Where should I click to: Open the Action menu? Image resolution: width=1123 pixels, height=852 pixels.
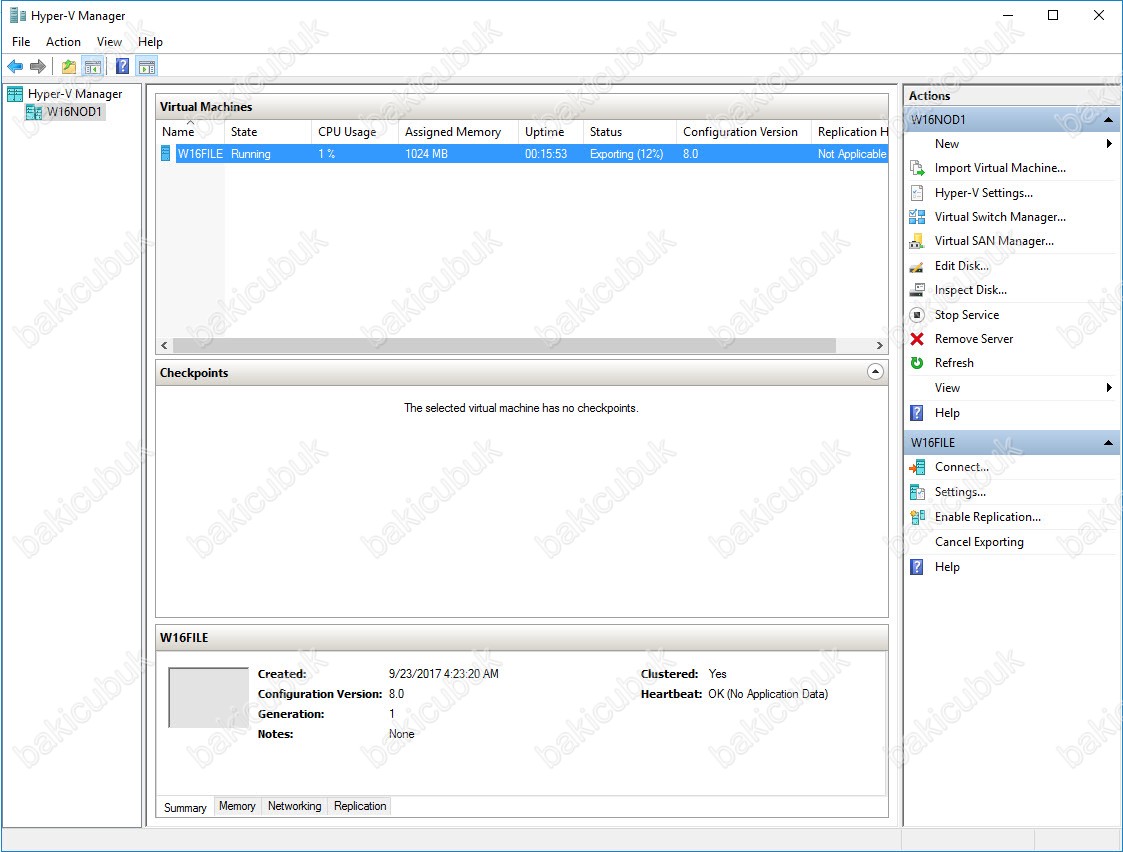63,42
